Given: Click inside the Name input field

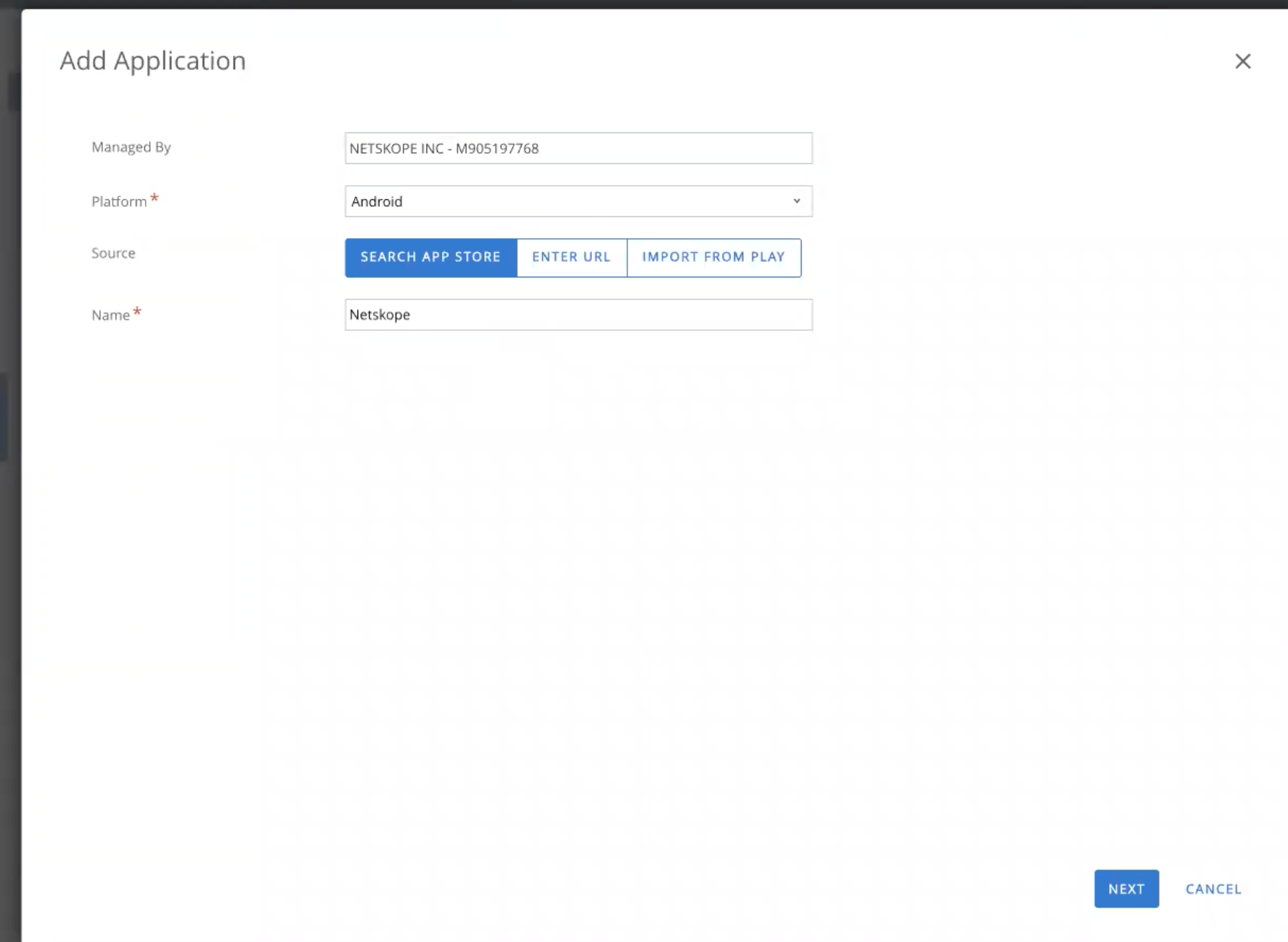Looking at the screenshot, I should (577, 315).
